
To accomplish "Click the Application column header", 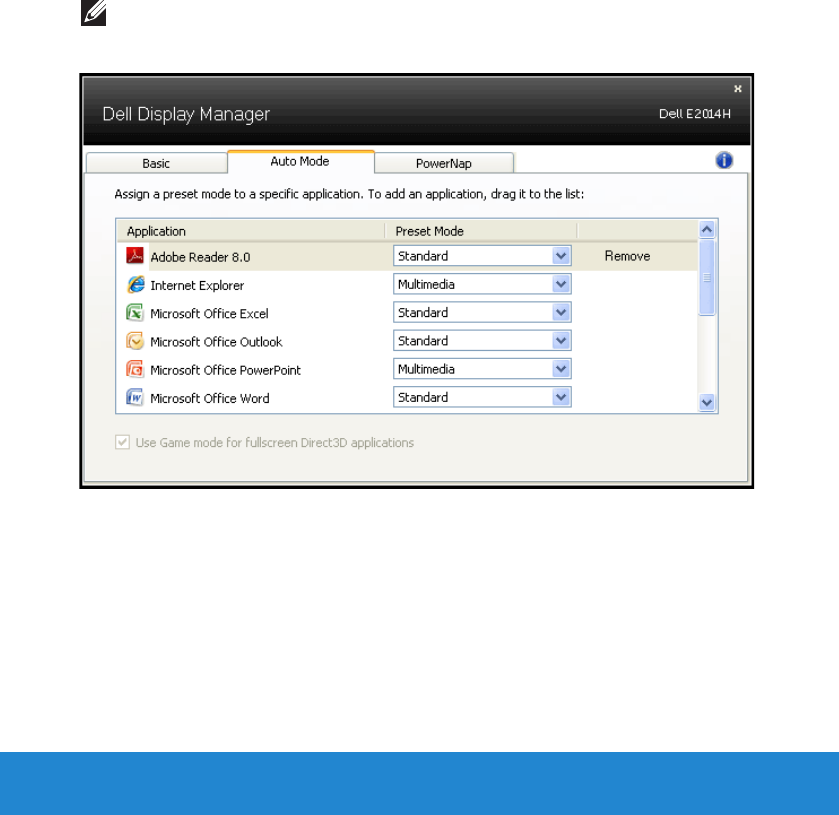I will point(250,231).
